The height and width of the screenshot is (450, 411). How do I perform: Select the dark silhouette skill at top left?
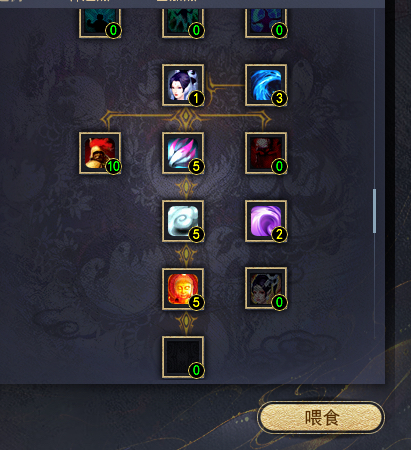tap(100, 23)
